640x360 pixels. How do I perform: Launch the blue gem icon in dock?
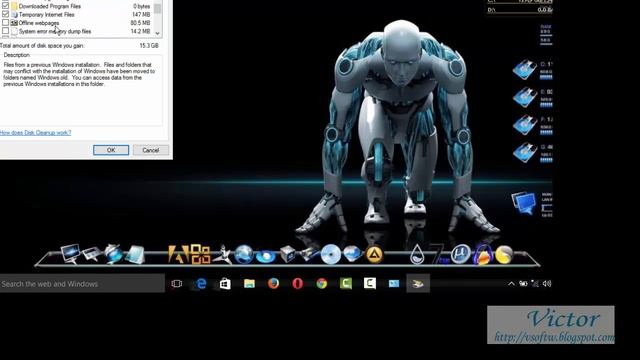(x=352, y=254)
